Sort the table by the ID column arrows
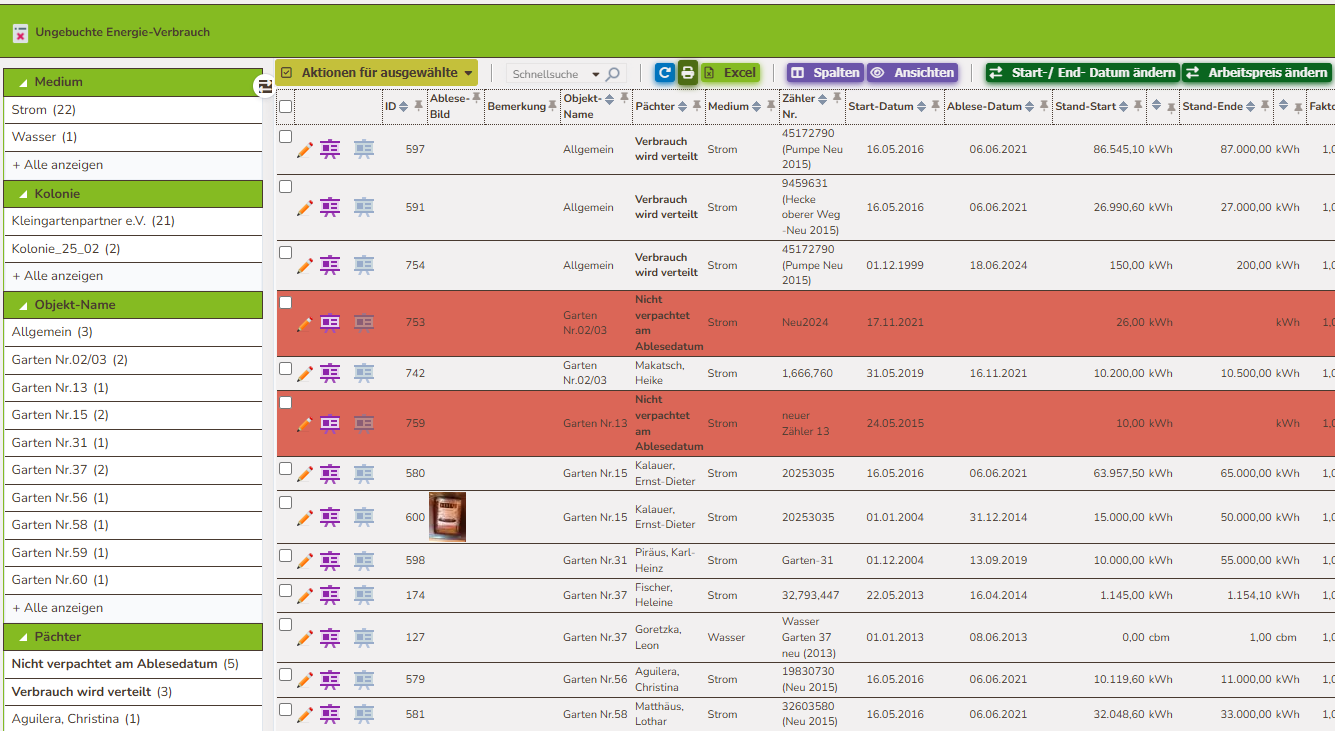 click(403, 106)
